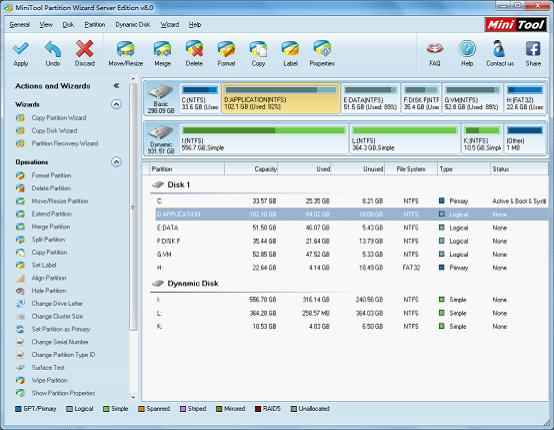554x430 pixels.
Task: Click the Contact us icon
Action: click(499, 49)
